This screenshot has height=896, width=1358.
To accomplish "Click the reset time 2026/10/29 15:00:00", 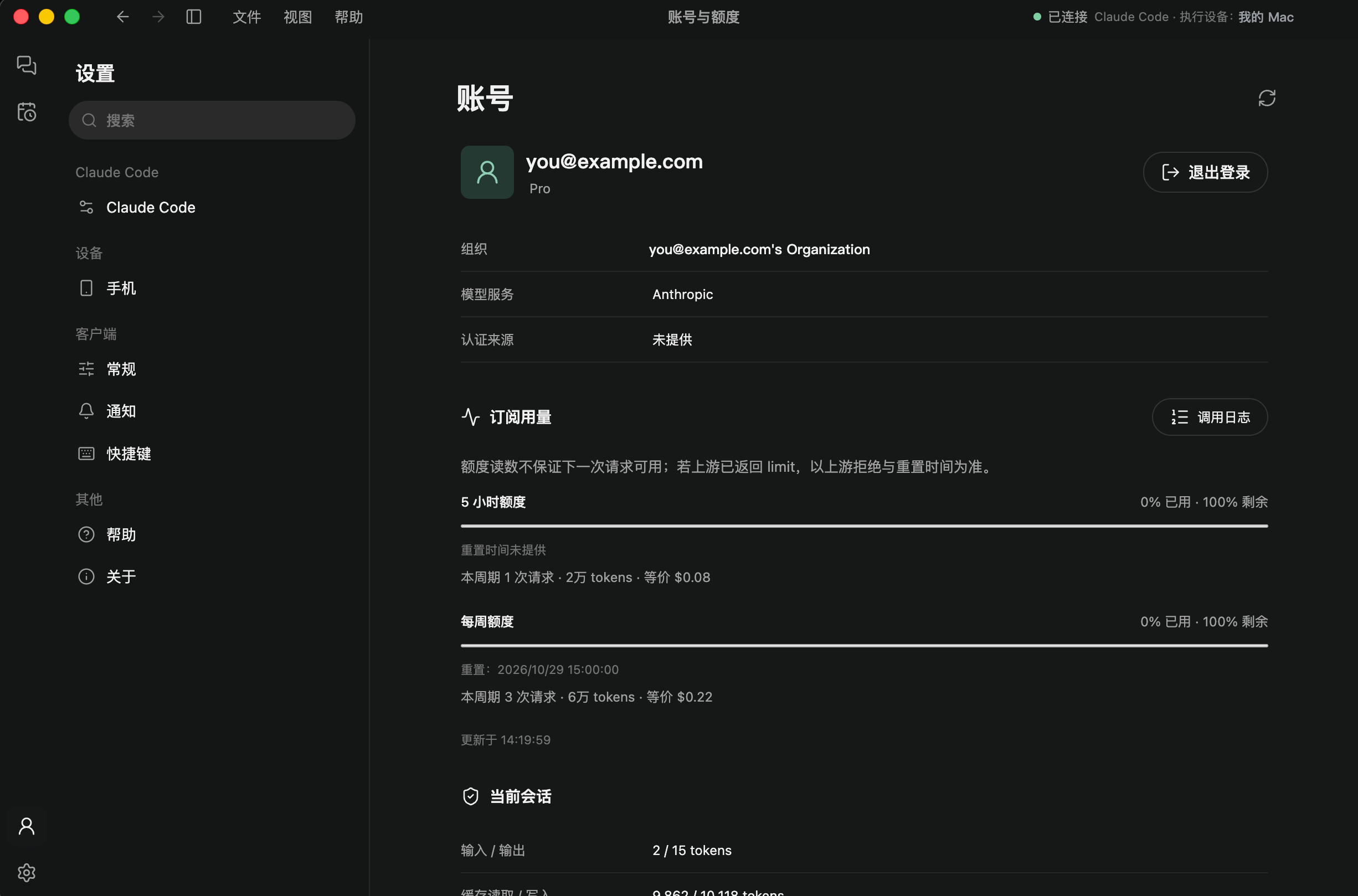I will click(558, 670).
